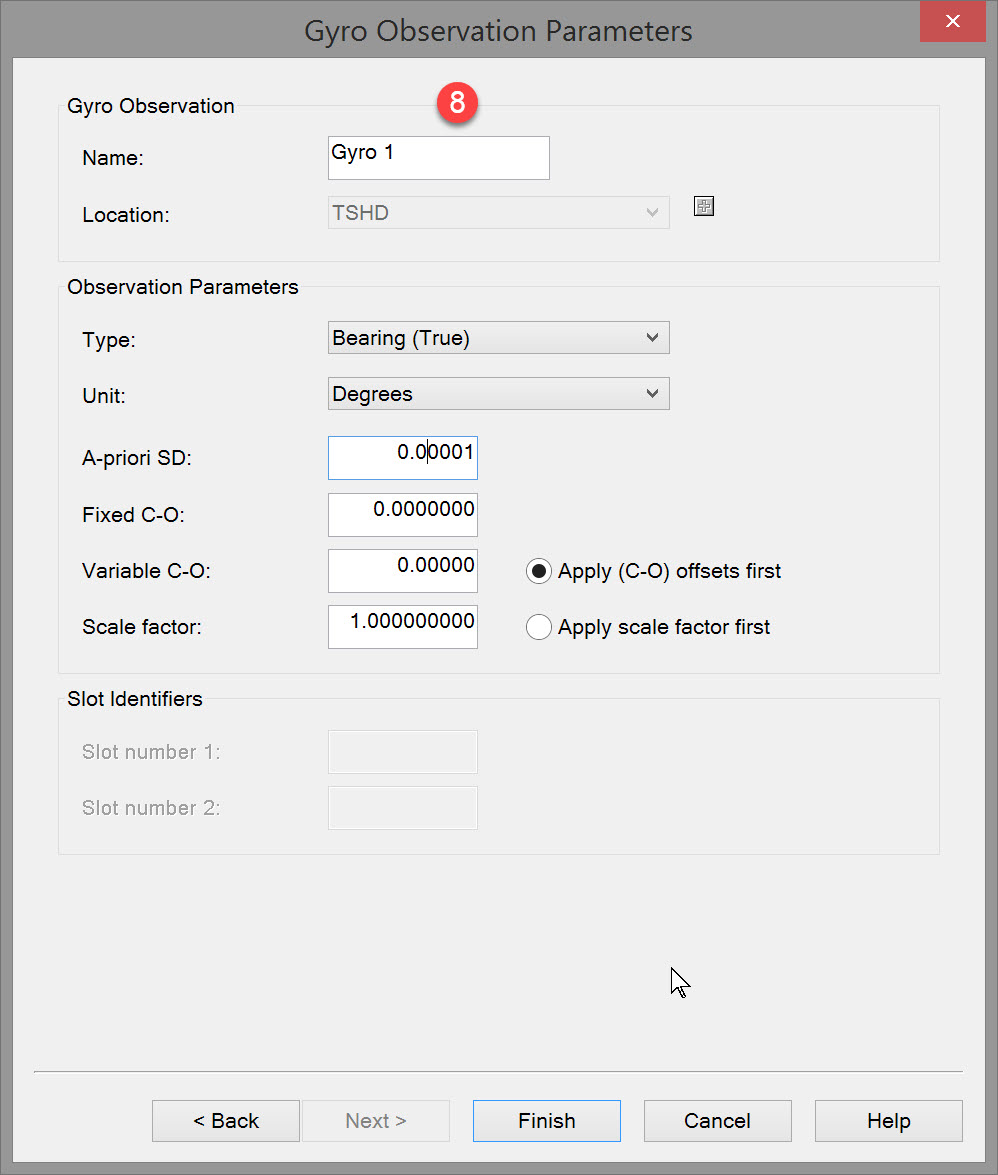The height and width of the screenshot is (1175, 998).
Task: Select Apply (C-O) offsets first option
Action: pyautogui.click(x=539, y=572)
